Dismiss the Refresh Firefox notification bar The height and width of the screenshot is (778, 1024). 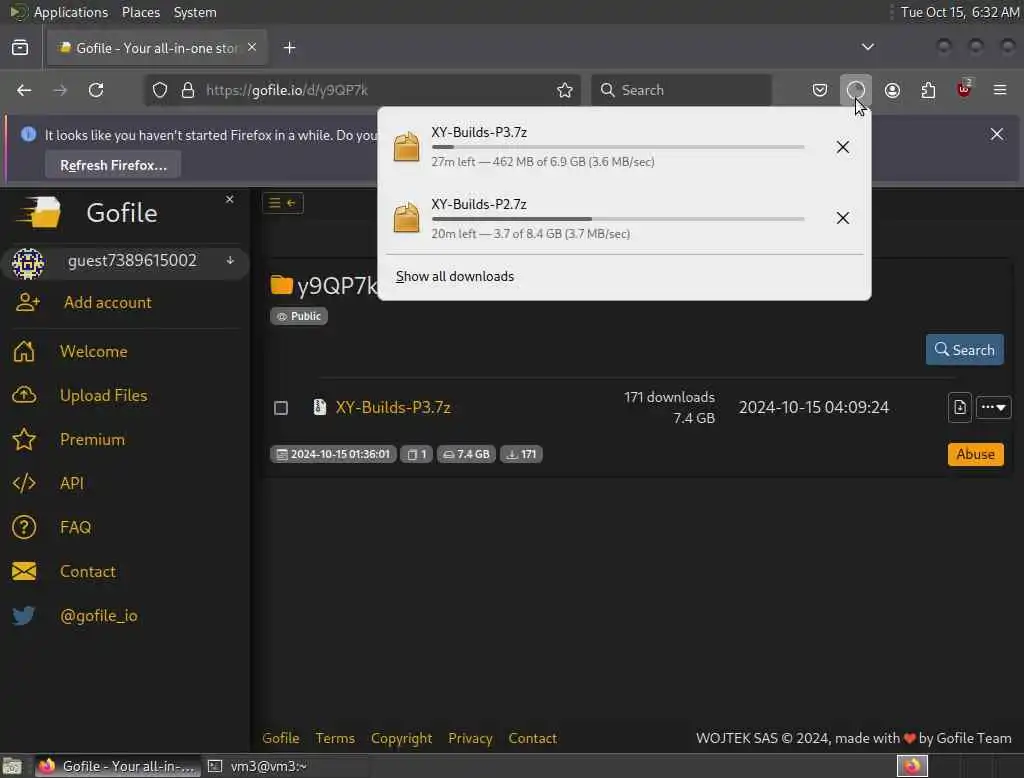pos(997,134)
